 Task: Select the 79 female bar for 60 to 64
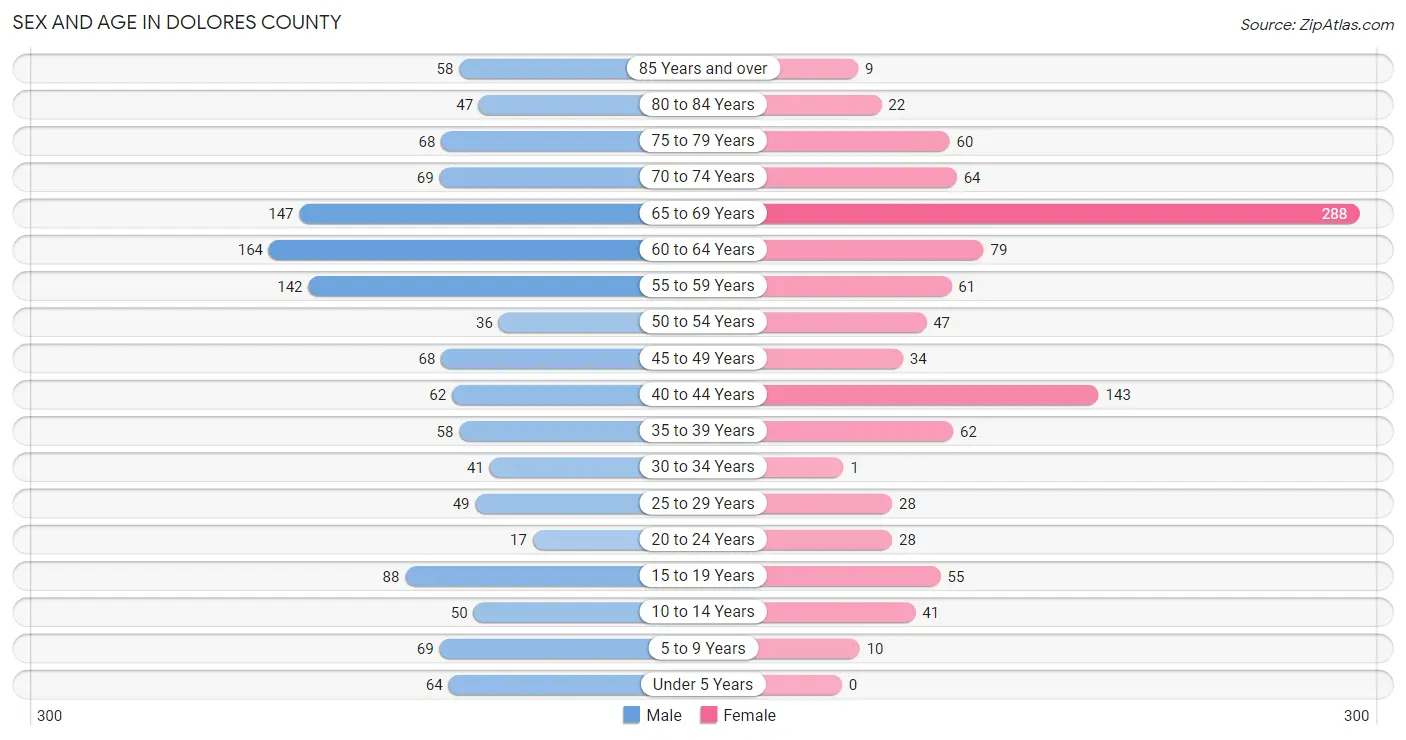(x=872, y=249)
